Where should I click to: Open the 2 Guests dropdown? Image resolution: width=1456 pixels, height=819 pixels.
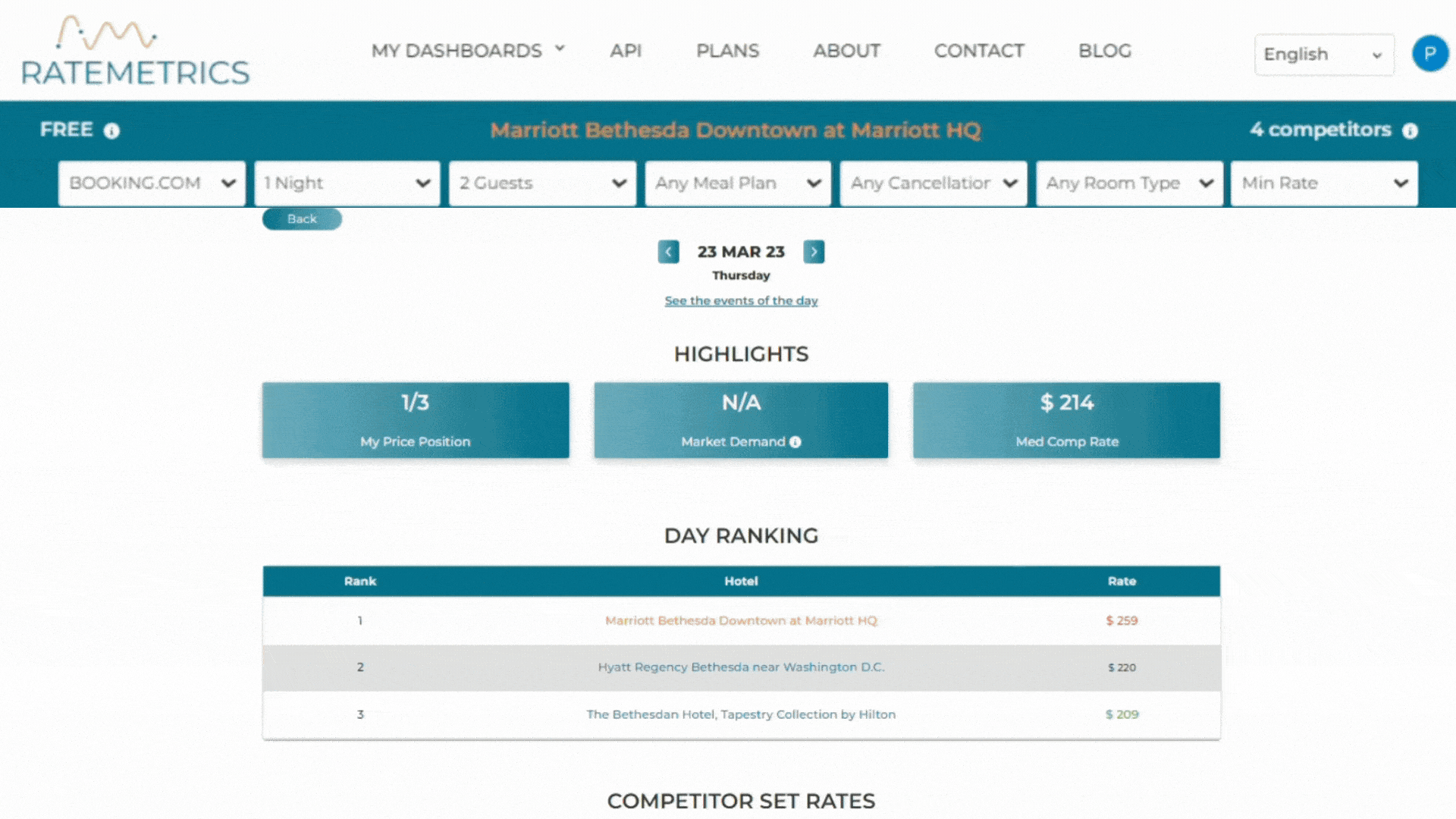pyautogui.click(x=542, y=184)
